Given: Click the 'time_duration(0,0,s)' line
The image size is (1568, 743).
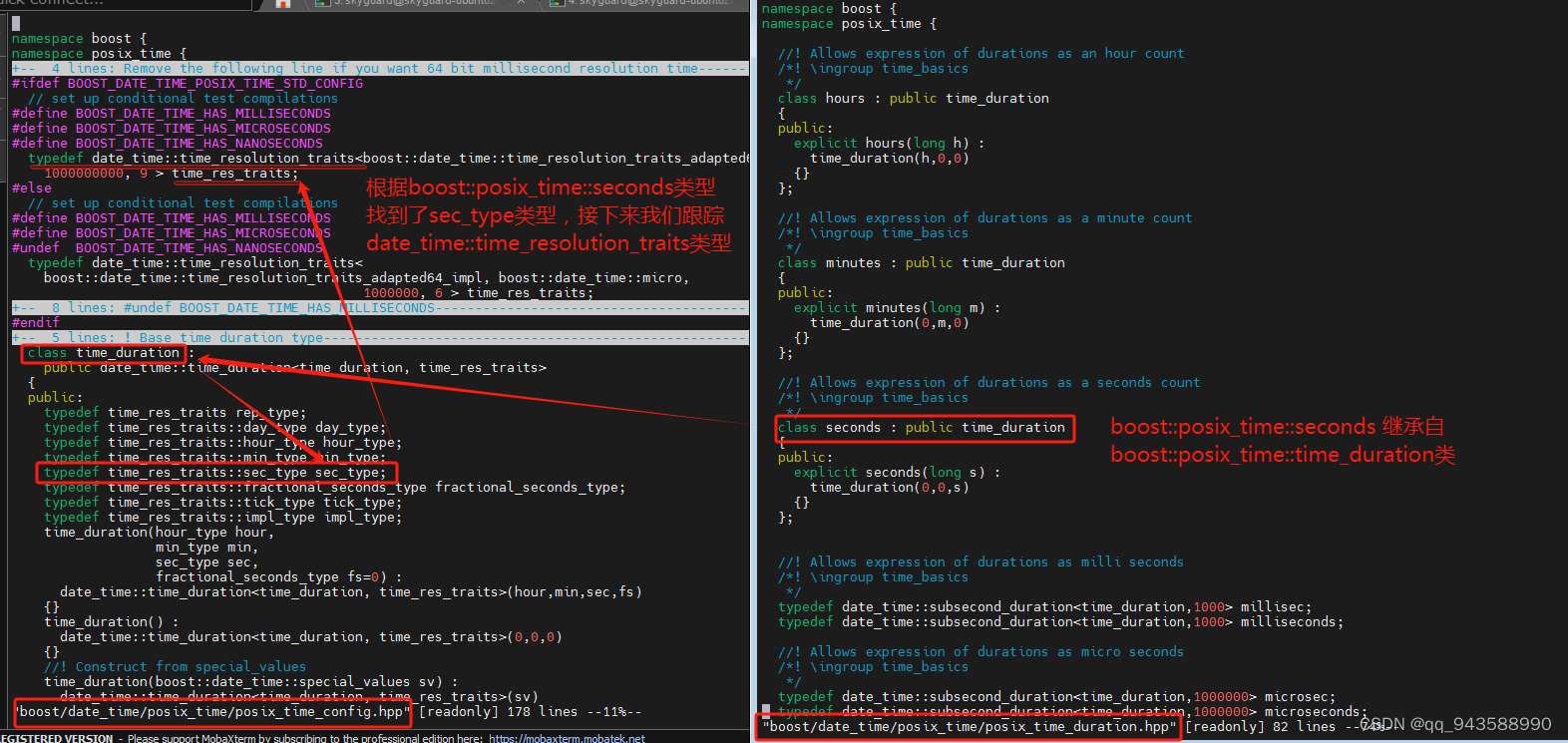Looking at the screenshot, I should 890,487.
